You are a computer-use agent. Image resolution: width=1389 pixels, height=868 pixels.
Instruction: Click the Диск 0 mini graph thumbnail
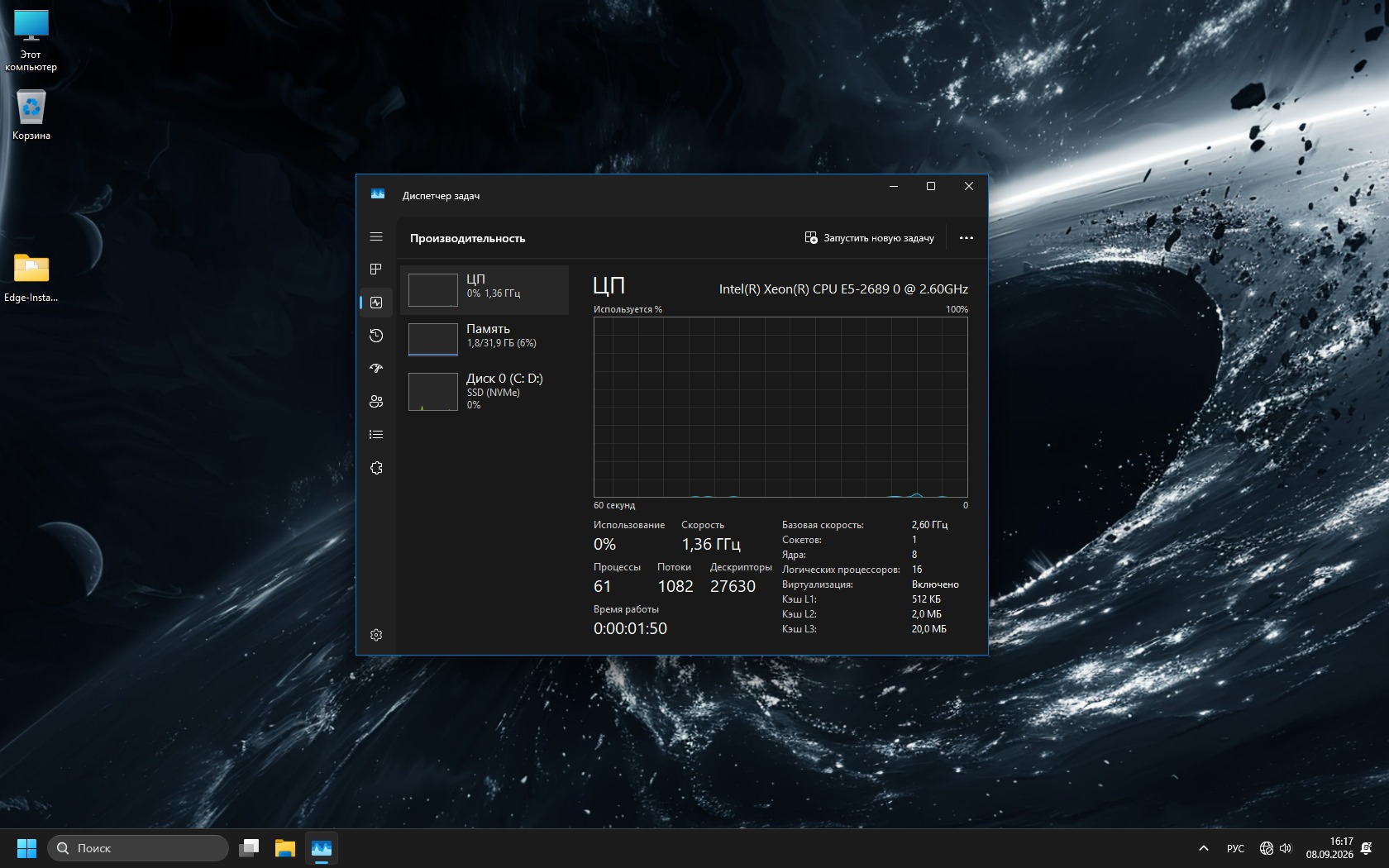(433, 392)
